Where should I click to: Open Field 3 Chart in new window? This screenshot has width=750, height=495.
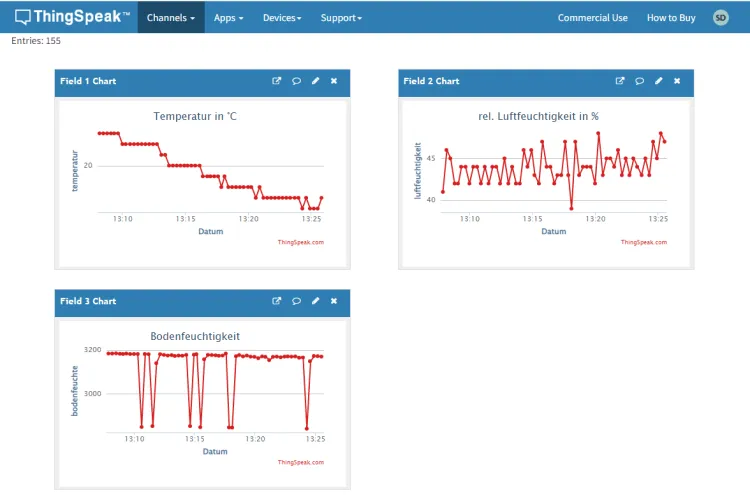[277, 301]
